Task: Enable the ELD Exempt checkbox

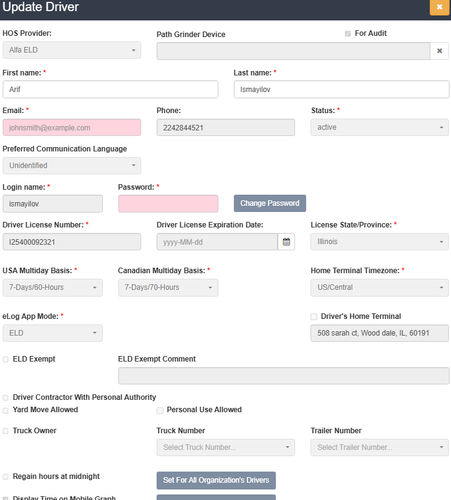Action: pyautogui.click(x=5, y=359)
